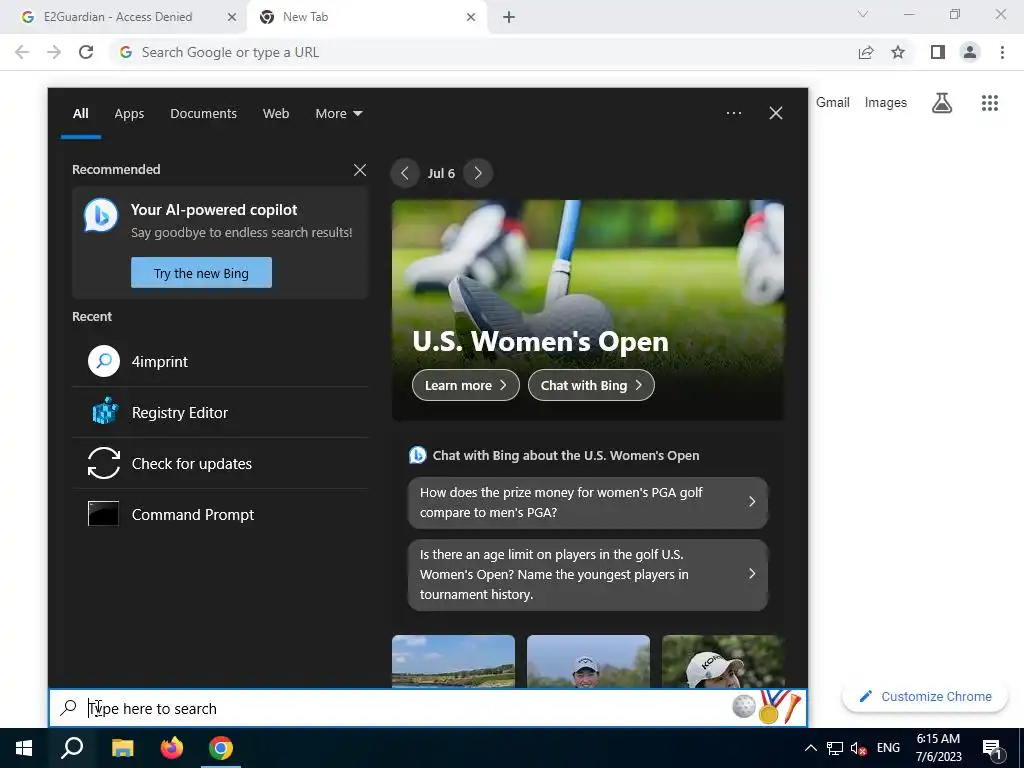Image resolution: width=1024 pixels, height=768 pixels.
Task: Open Chrome tab search chevron
Action: coord(863,14)
